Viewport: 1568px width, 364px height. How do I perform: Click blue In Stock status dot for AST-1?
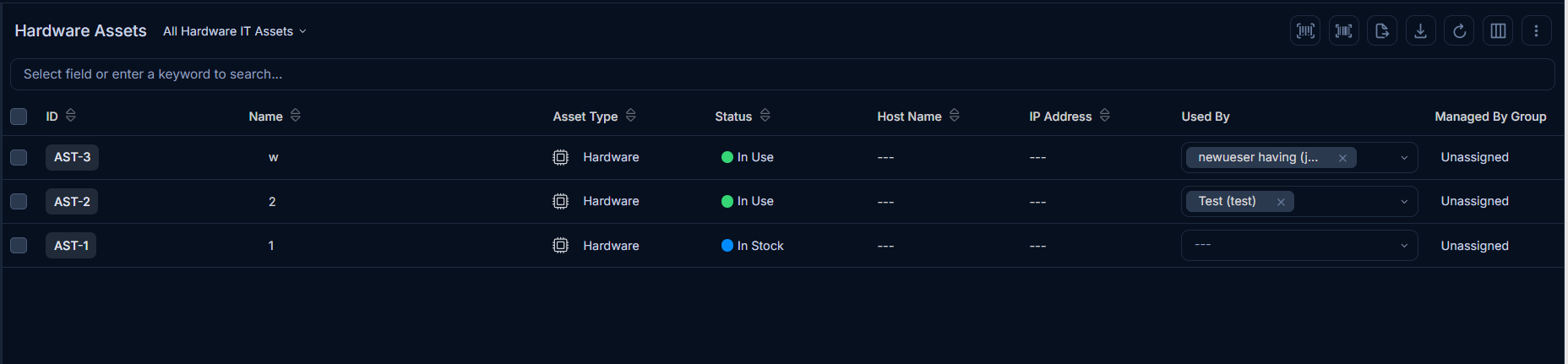[x=727, y=246]
